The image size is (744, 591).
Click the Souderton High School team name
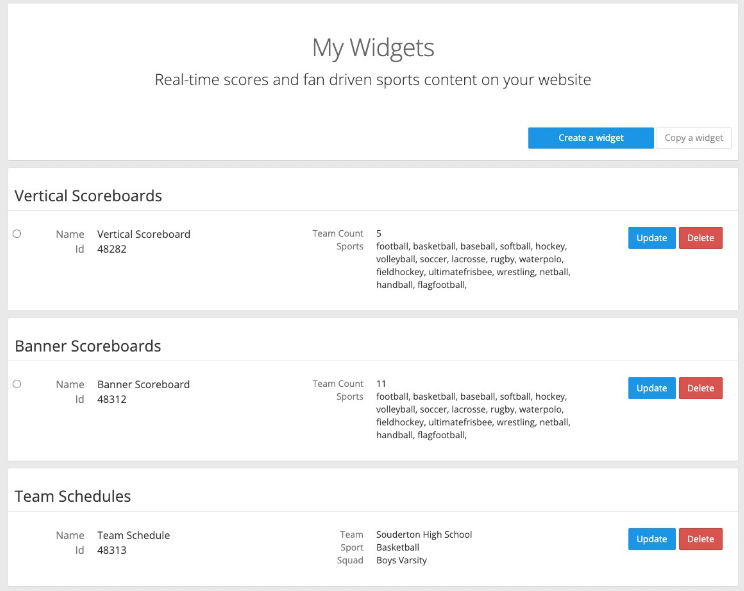[x=424, y=535]
